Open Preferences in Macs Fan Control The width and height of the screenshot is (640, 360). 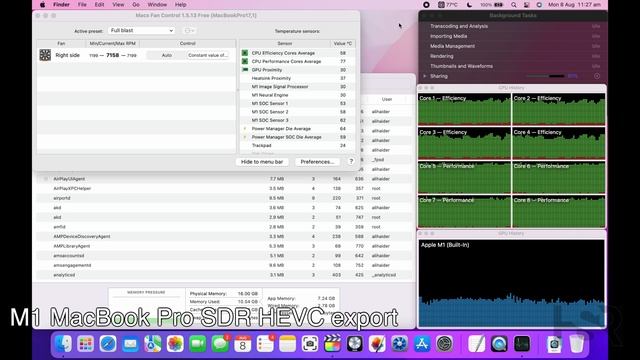[x=317, y=162]
